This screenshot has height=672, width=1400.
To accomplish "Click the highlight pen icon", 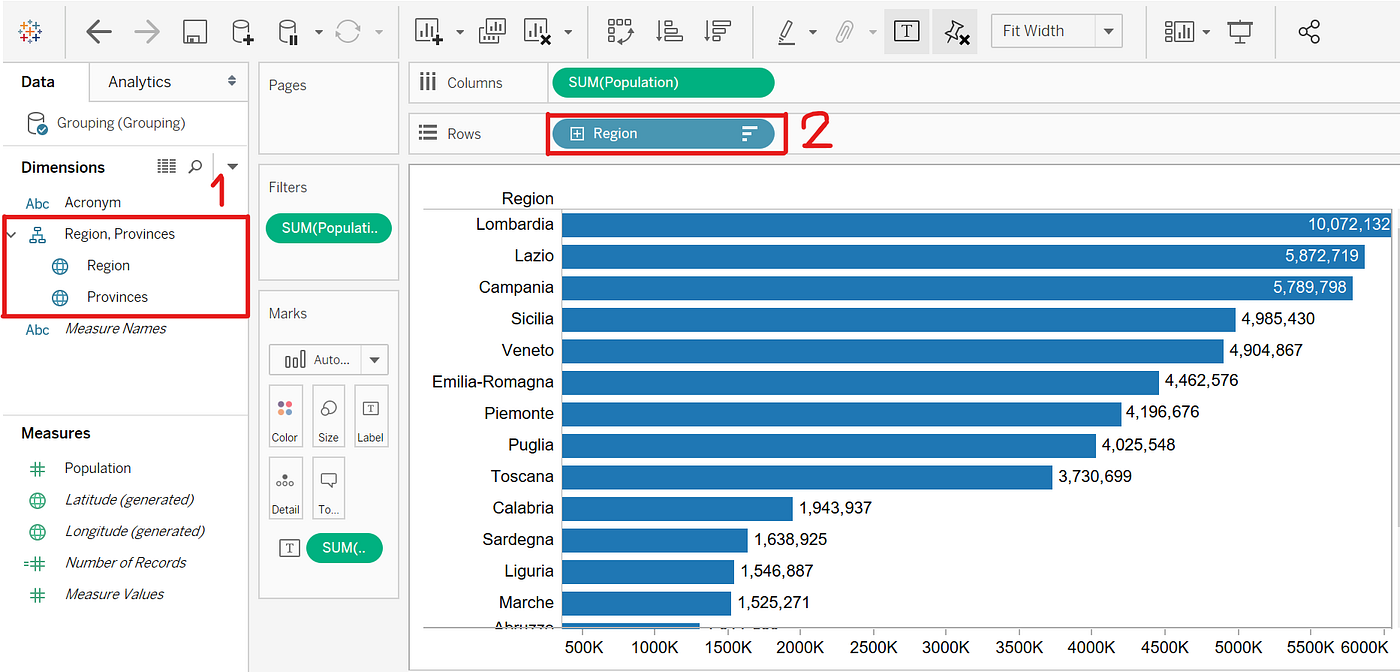I will coord(787,32).
